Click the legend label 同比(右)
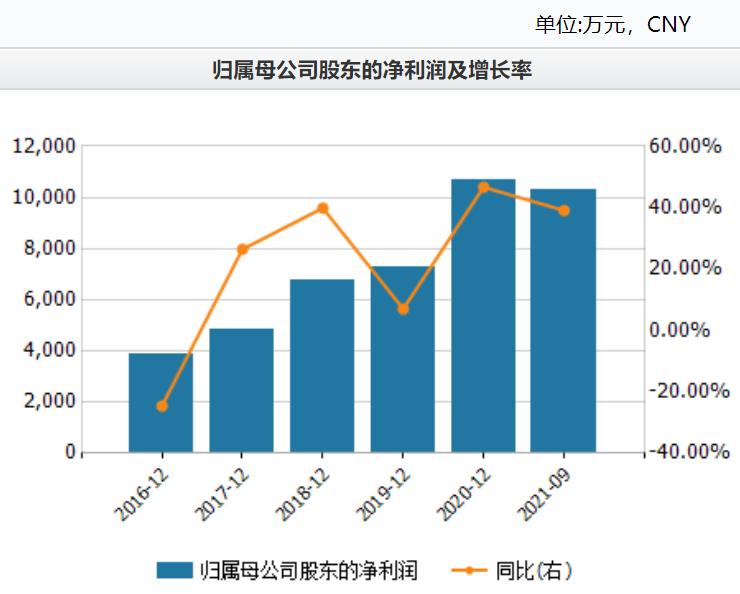 tap(534, 571)
